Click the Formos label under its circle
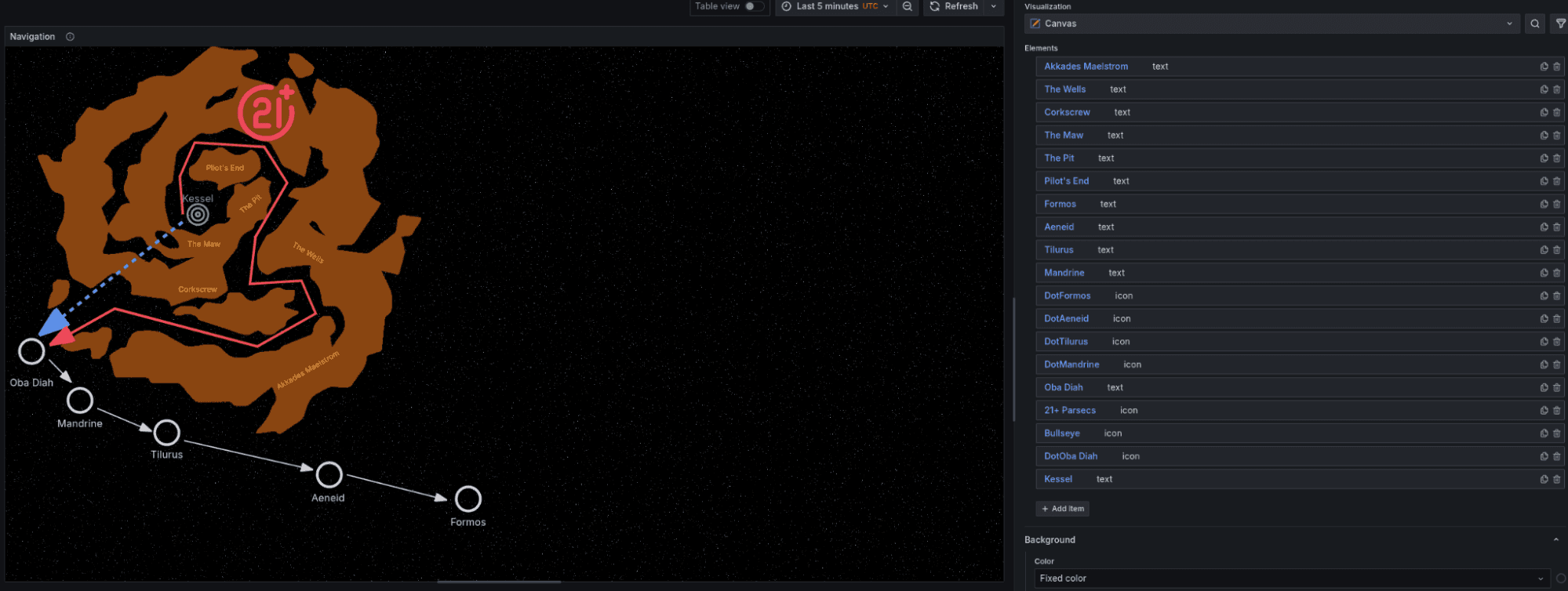Screen dimensions: 1568x591 468,522
